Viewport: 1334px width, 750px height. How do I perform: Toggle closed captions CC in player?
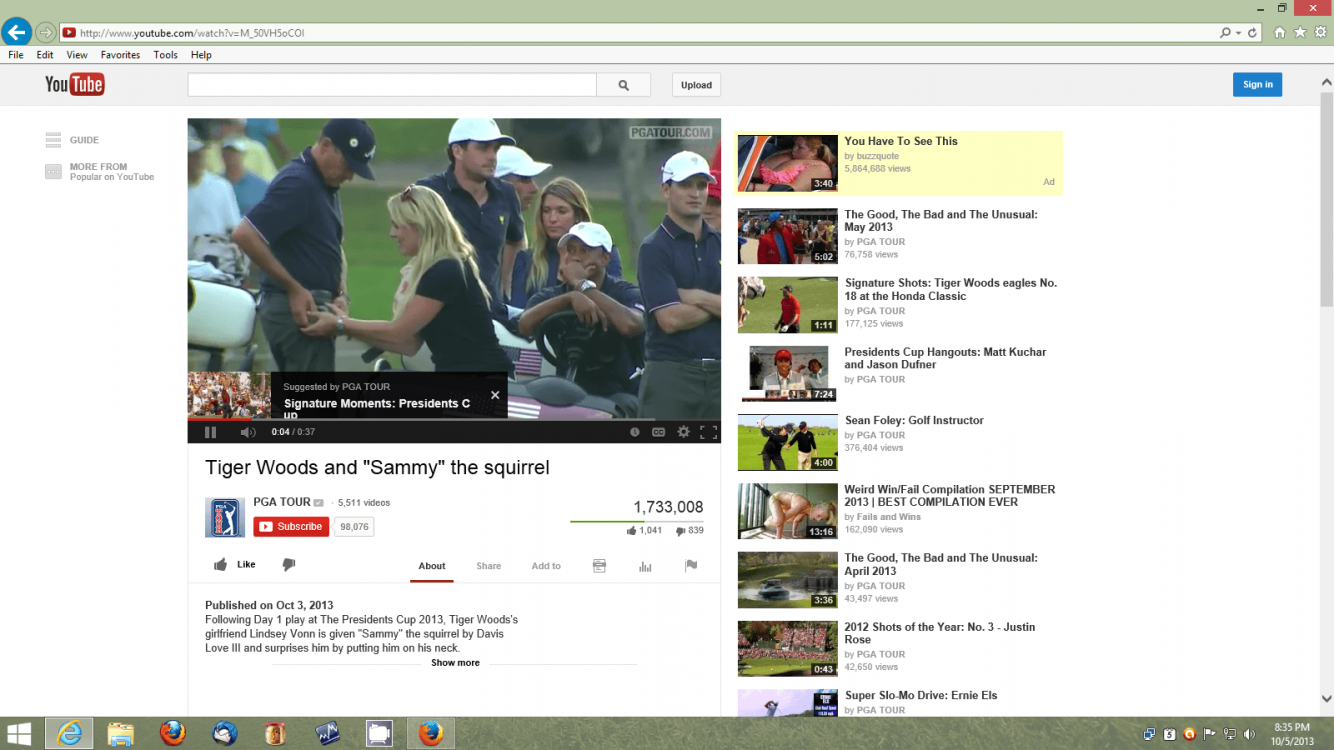tap(658, 432)
